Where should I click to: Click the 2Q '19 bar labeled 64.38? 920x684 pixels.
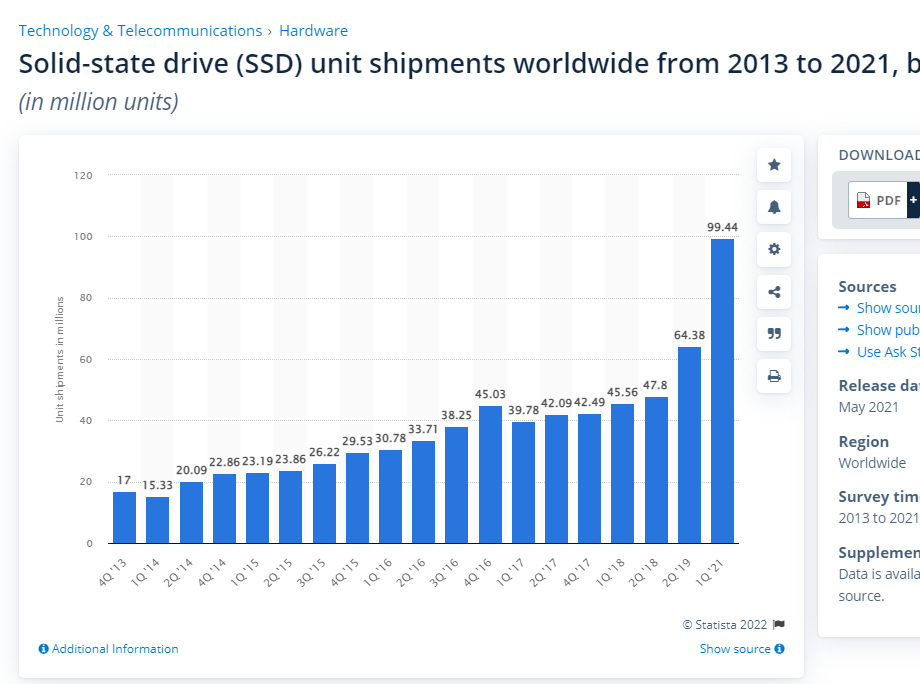tap(689, 445)
